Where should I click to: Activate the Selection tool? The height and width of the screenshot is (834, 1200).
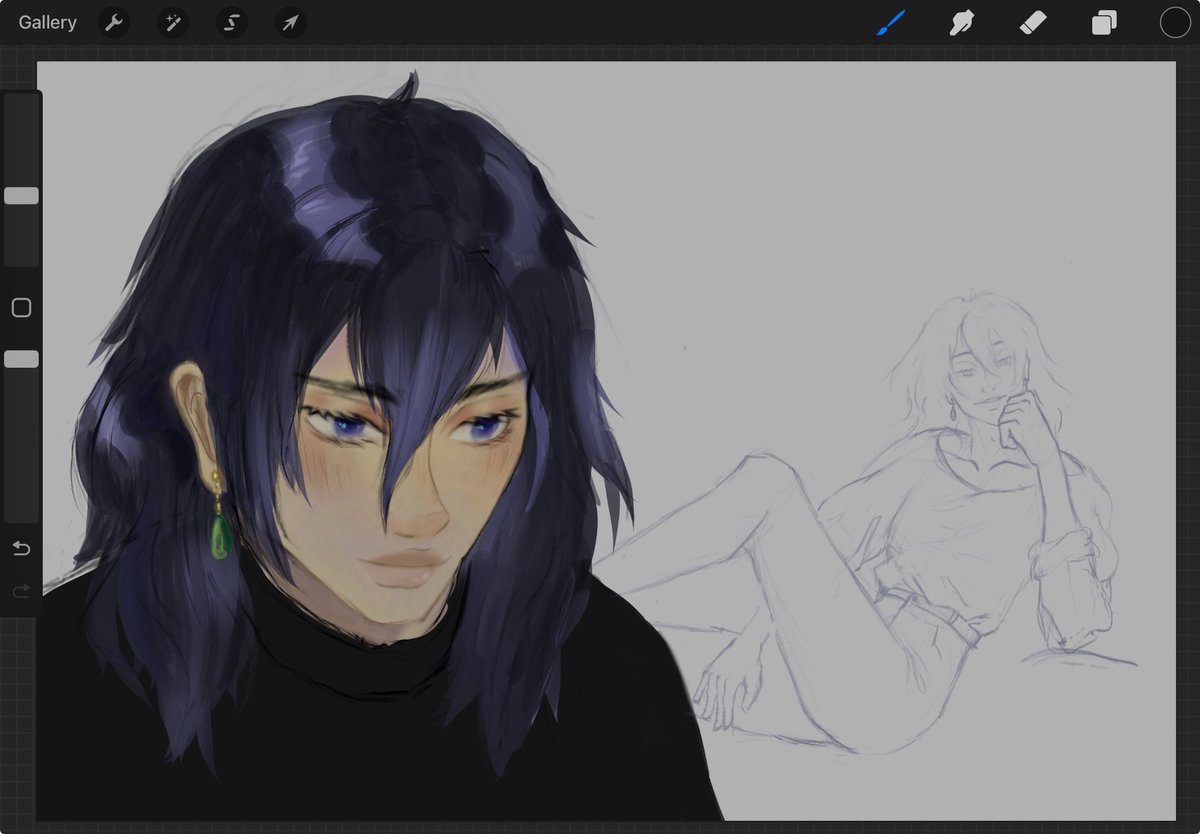(232, 22)
